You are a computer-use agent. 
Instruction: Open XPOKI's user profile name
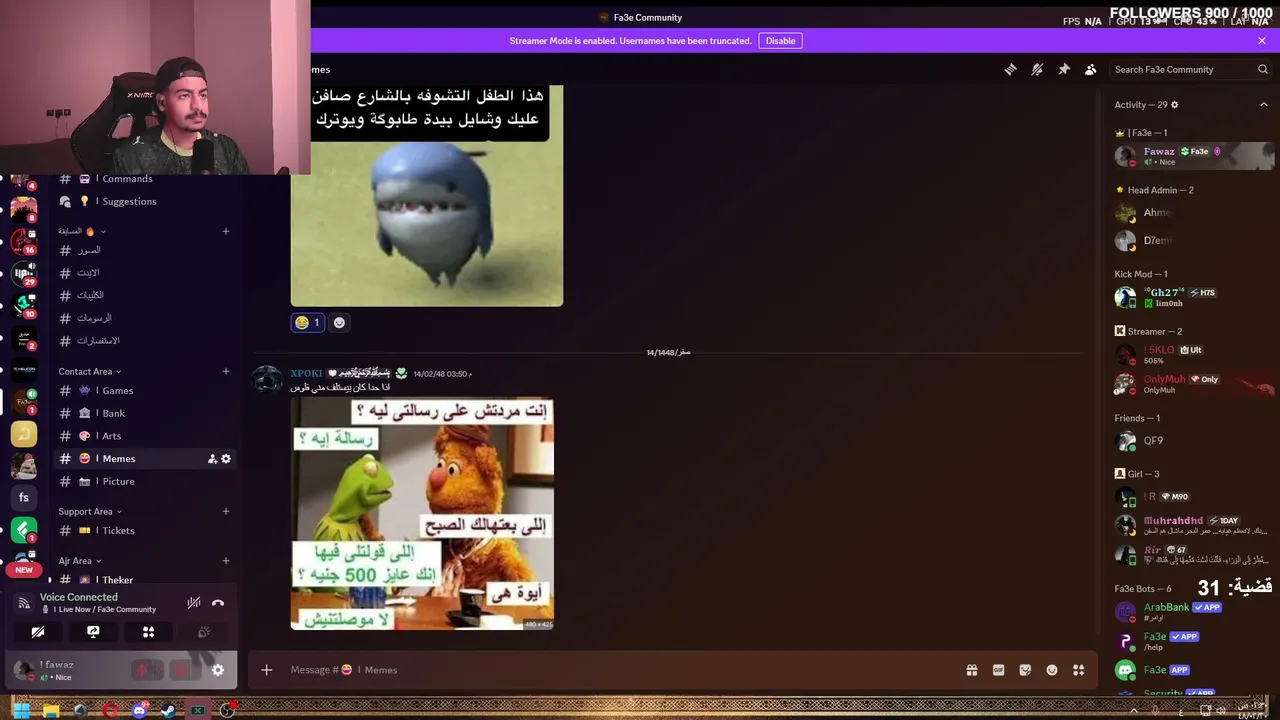[x=306, y=374]
